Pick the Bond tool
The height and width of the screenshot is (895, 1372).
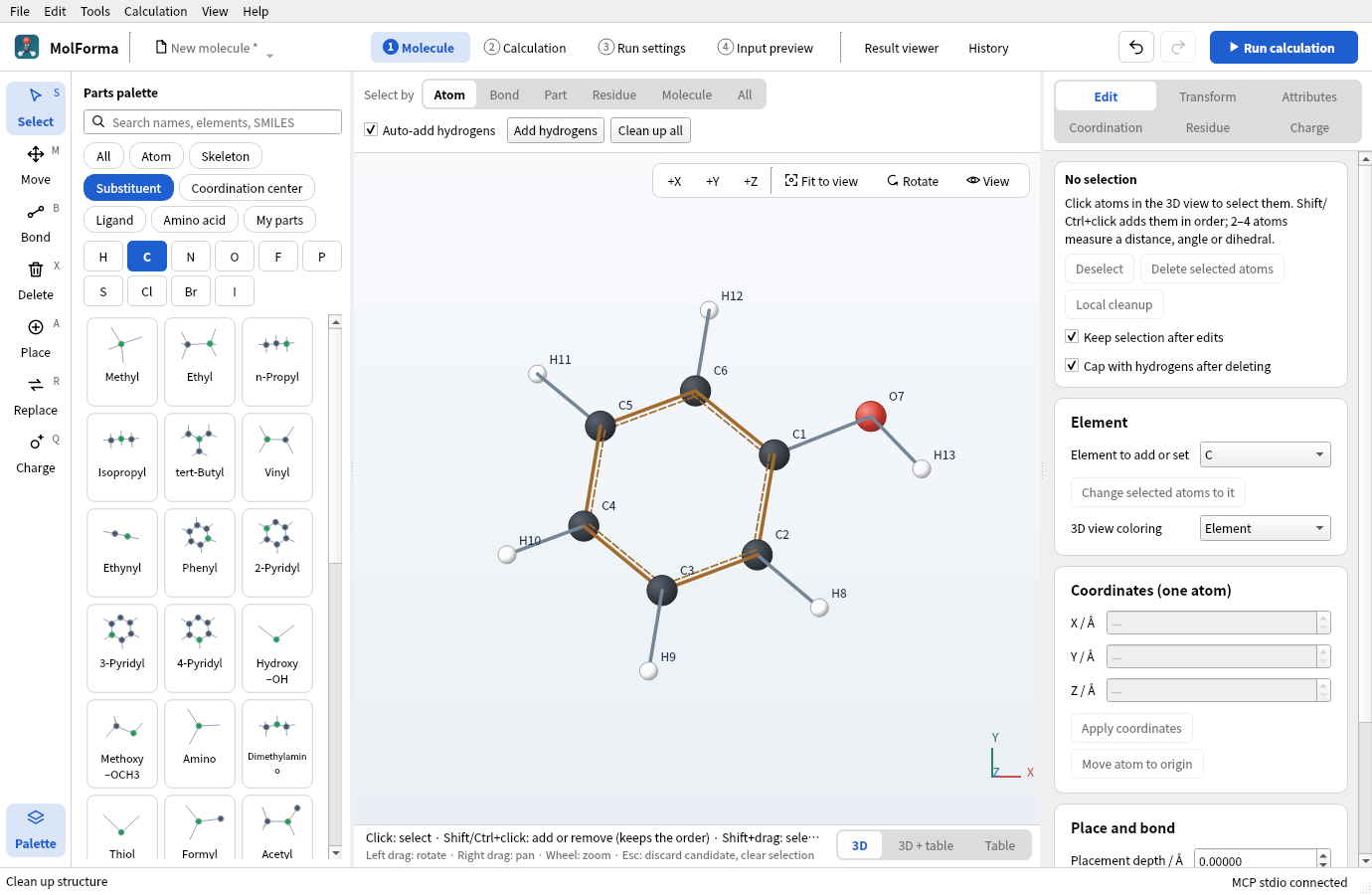pyautogui.click(x=36, y=223)
